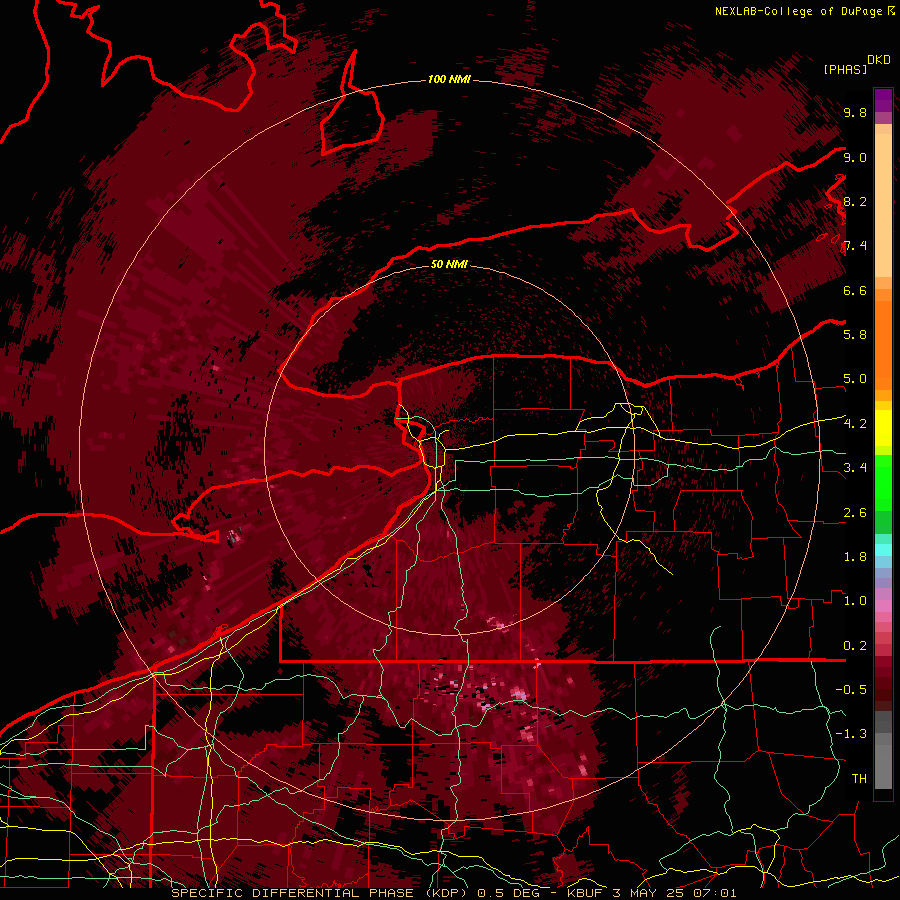This screenshot has height=900, width=900.
Task: Click the 1.0 scale value
Action: [855, 601]
